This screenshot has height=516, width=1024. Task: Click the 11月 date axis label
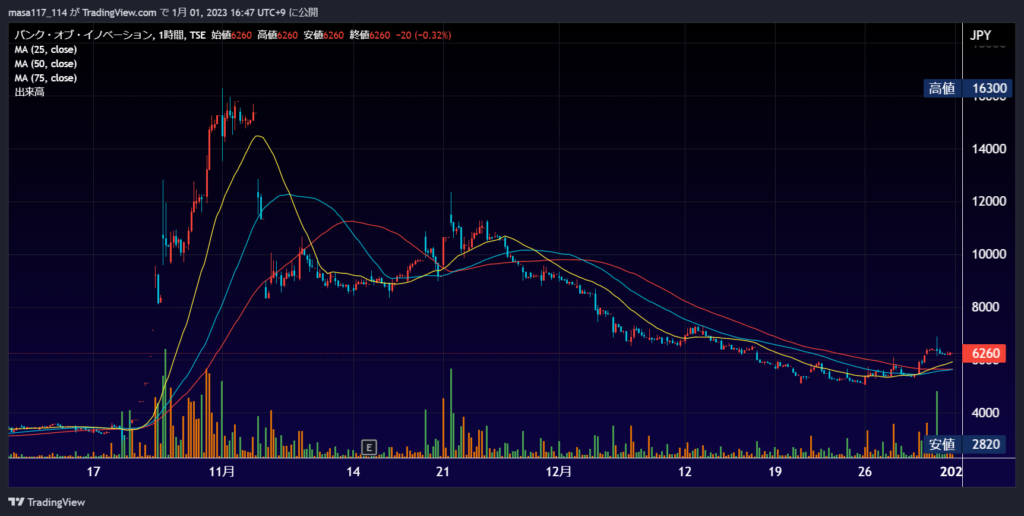coord(222,472)
